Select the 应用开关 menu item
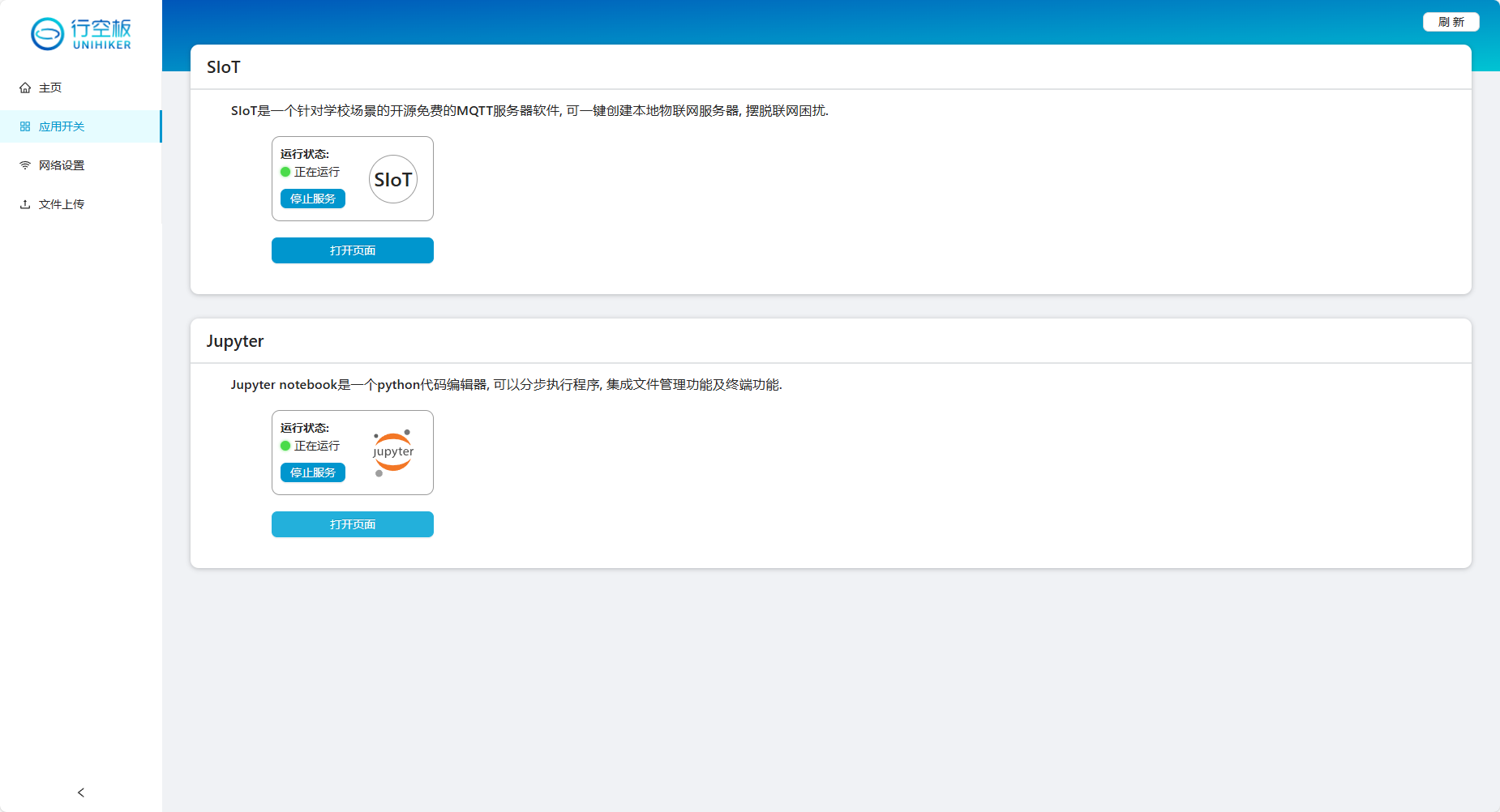1500x812 pixels. coord(81,126)
